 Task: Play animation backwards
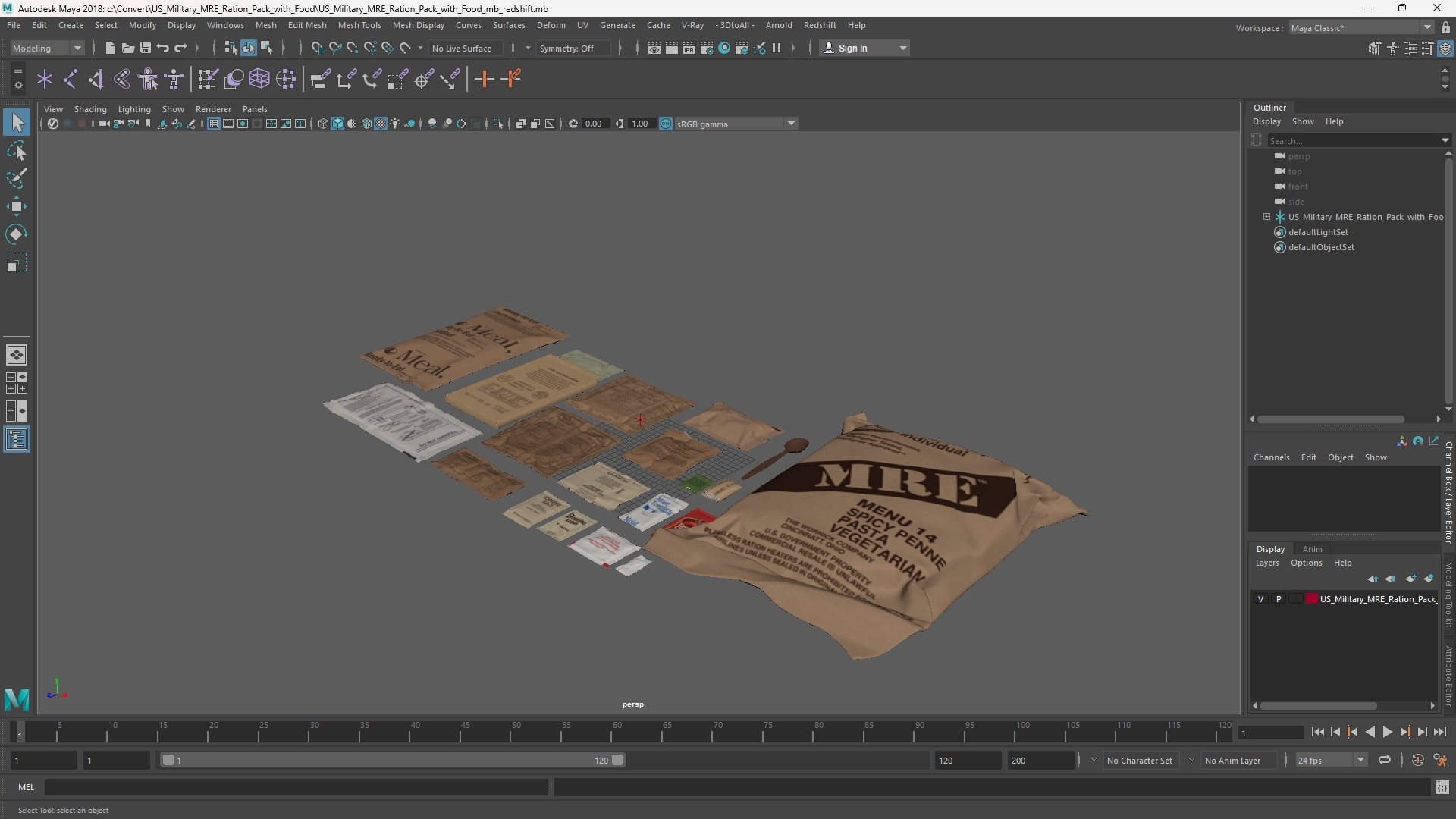point(1370,732)
